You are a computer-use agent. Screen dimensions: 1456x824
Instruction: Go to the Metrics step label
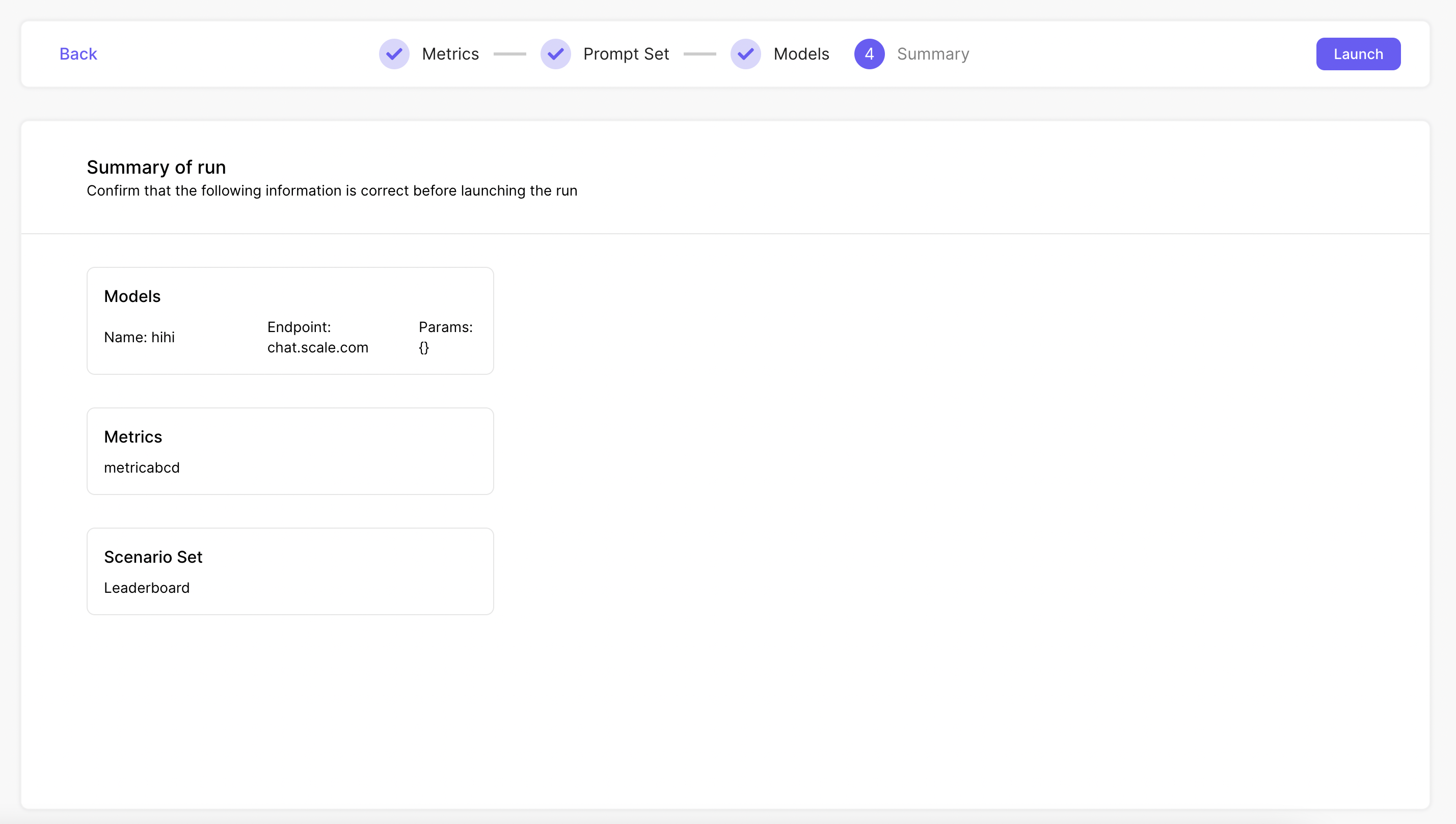[x=450, y=54]
